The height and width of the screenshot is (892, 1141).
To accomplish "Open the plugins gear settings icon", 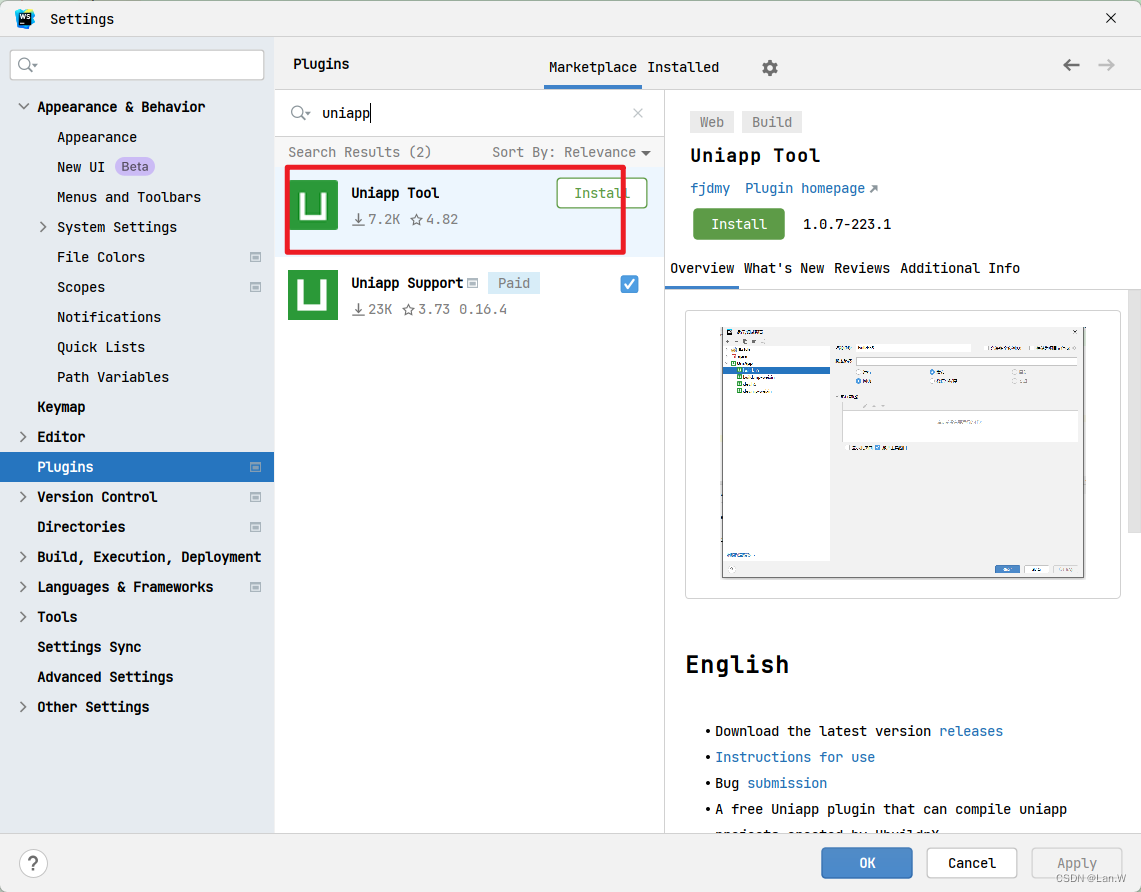I will (x=770, y=68).
